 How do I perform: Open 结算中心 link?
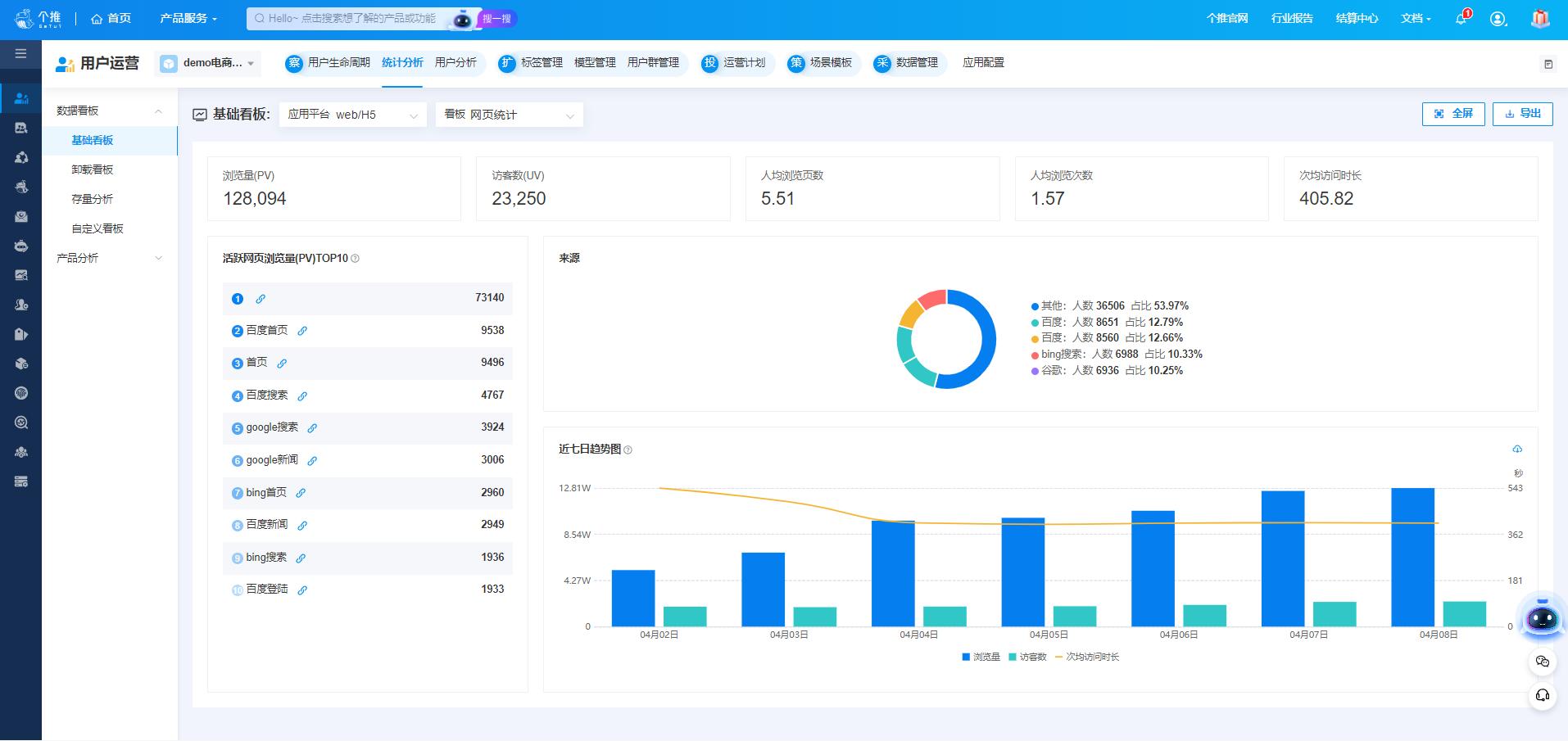1357,18
